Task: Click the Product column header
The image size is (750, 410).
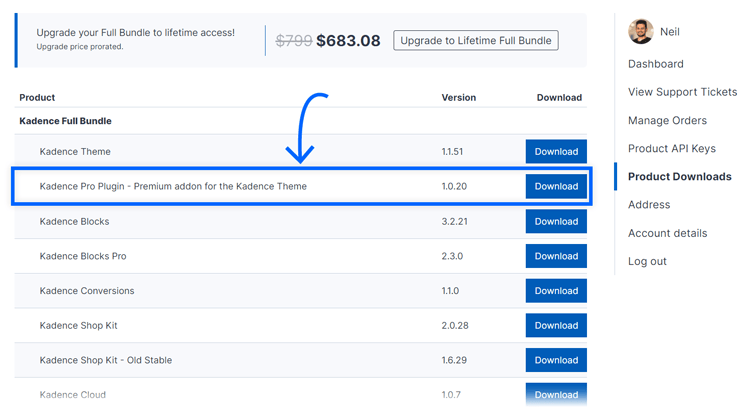Action: pos(37,98)
